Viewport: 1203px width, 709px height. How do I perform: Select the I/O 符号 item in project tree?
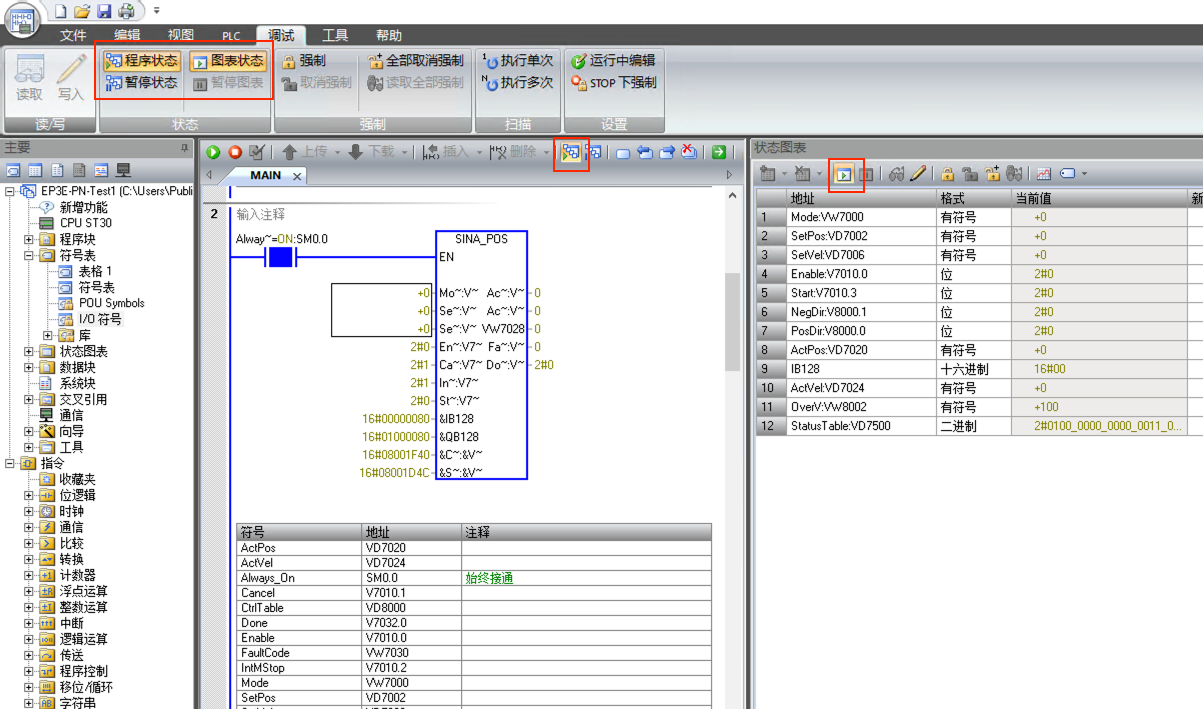100,319
